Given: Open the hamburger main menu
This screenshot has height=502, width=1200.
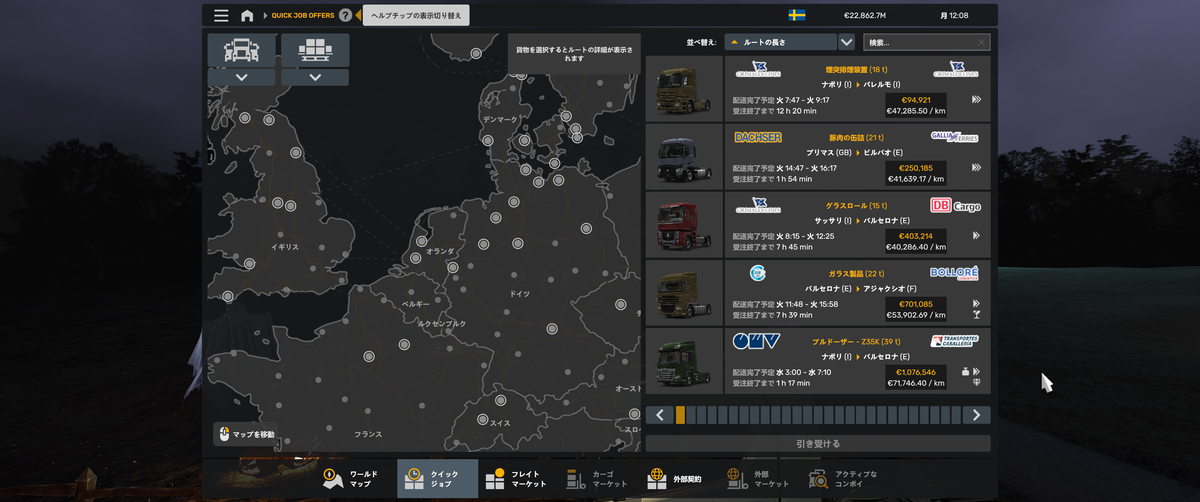Looking at the screenshot, I should [x=221, y=16].
